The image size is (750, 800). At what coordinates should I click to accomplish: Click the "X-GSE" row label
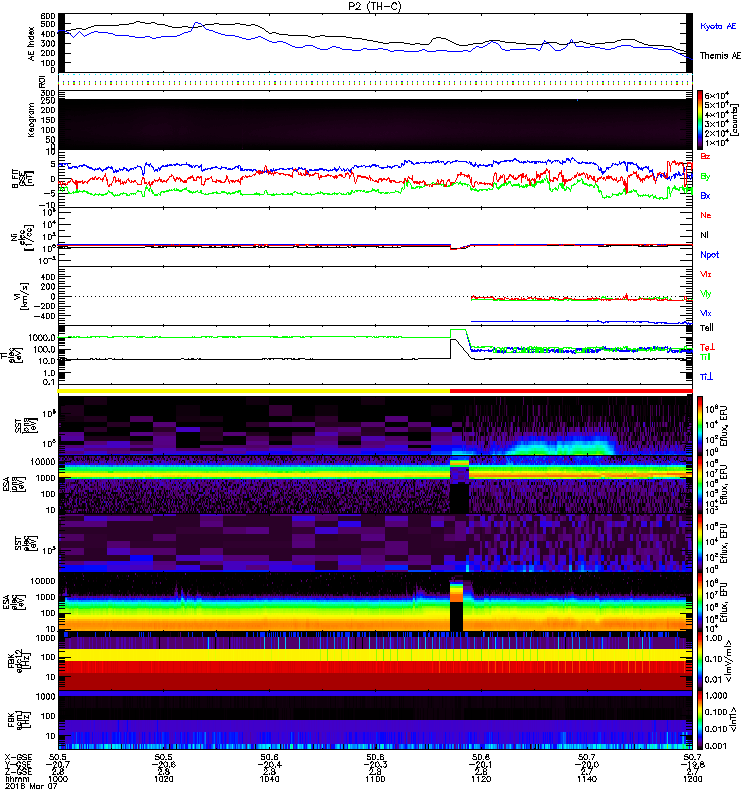[x=18, y=757]
